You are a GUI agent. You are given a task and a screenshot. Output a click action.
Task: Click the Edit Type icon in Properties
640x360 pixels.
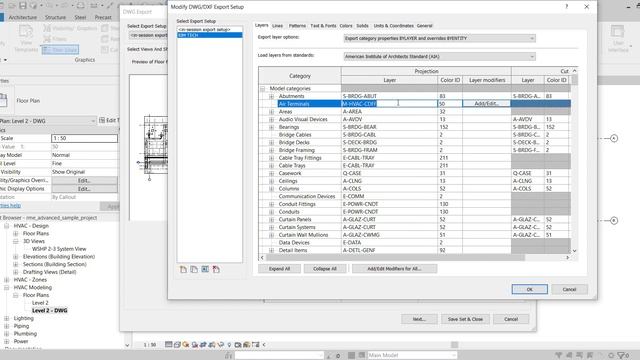pos(102,120)
